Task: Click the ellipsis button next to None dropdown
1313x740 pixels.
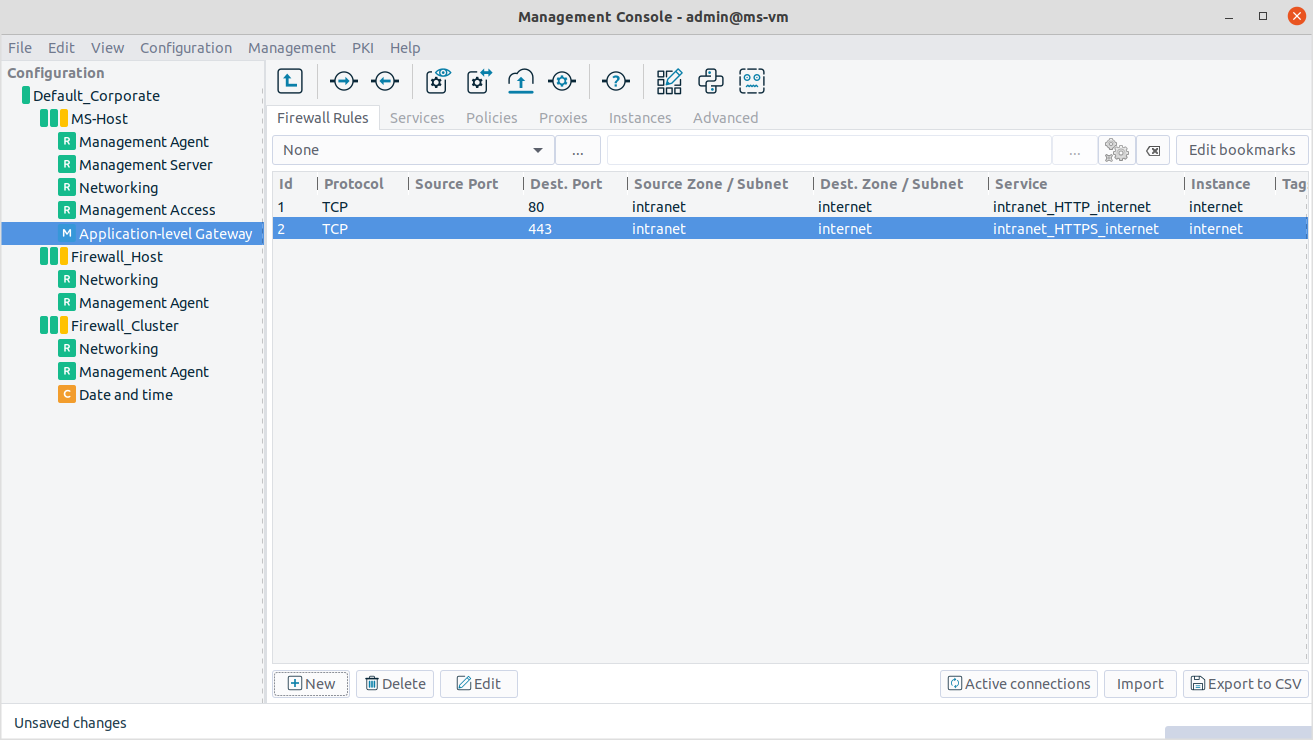Action: pyautogui.click(x=578, y=150)
